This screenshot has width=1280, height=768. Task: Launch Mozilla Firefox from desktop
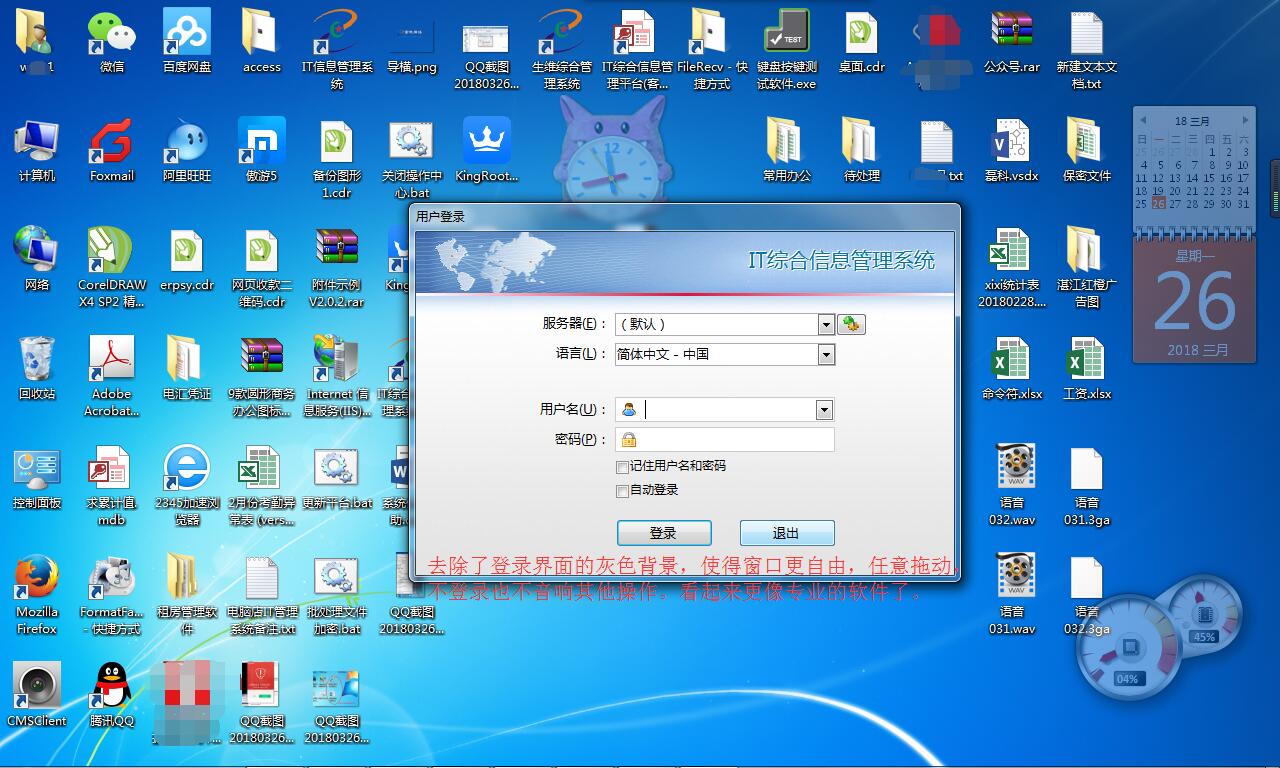pos(37,595)
